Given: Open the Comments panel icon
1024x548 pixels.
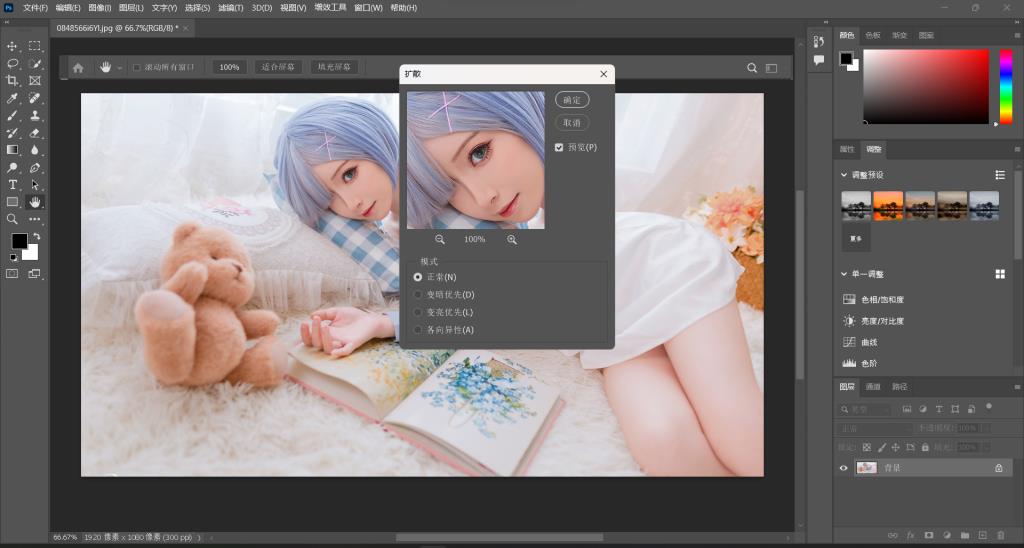Looking at the screenshot, I should [818, 60].
